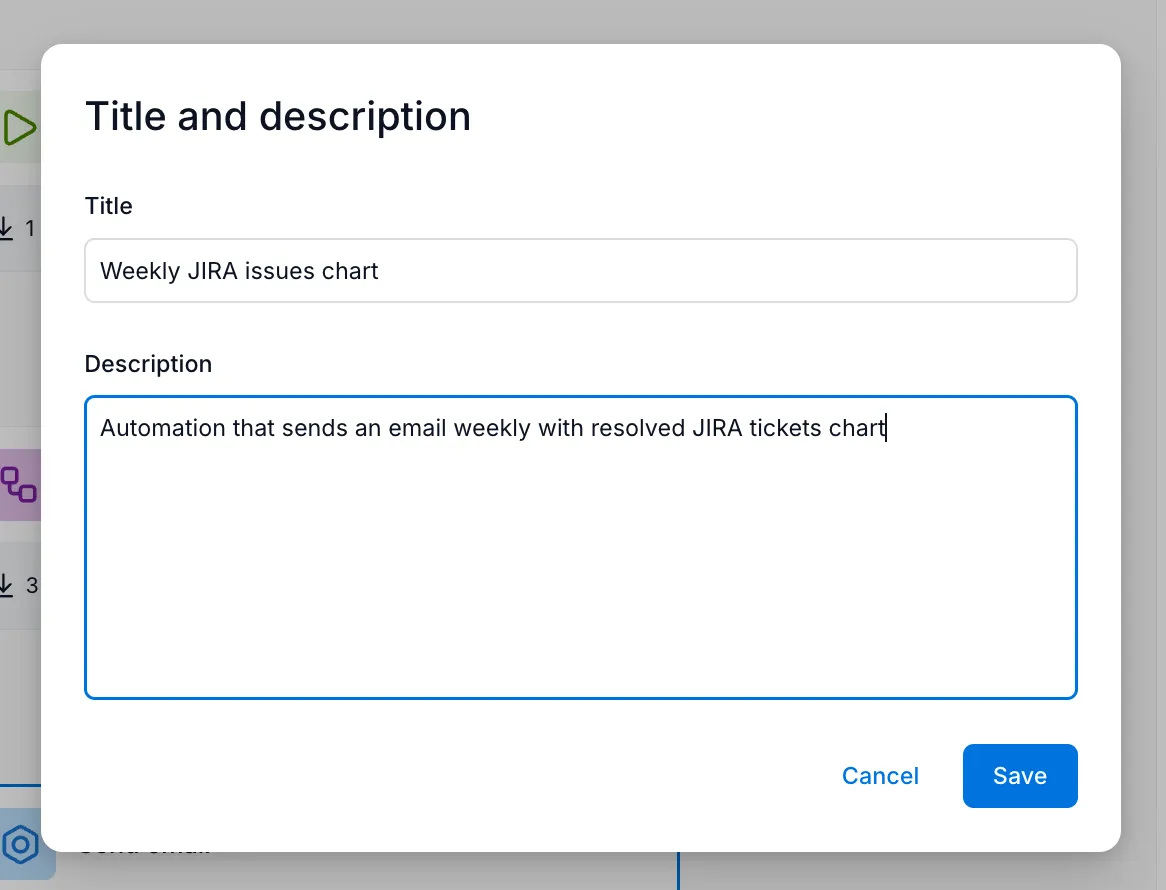The height and width of the screenshot is (890, 1166).
Task: Click the download icon with badge 3
Action: (14, 585)
